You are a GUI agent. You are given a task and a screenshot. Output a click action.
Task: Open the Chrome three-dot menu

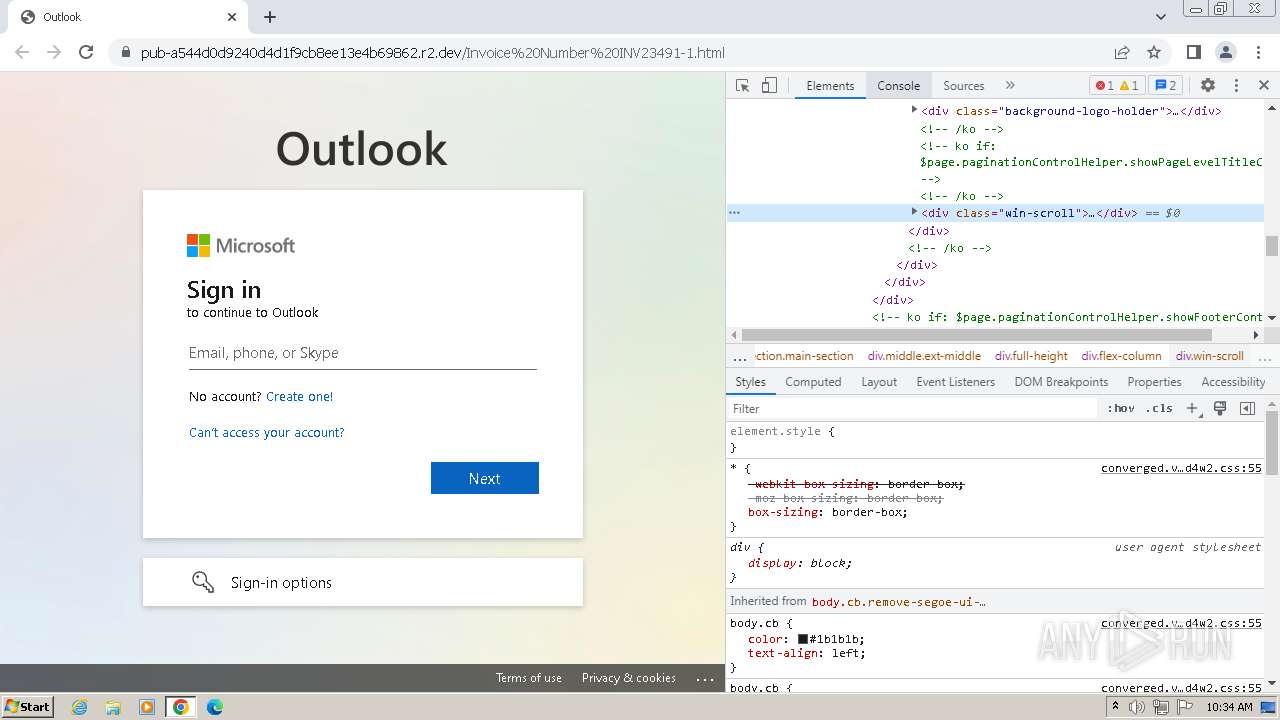point(1258,52)
